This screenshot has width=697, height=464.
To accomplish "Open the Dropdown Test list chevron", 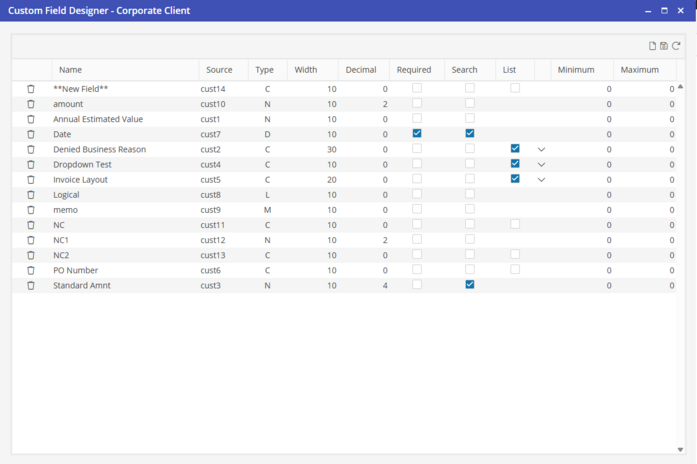I will [x=542, y=164].
